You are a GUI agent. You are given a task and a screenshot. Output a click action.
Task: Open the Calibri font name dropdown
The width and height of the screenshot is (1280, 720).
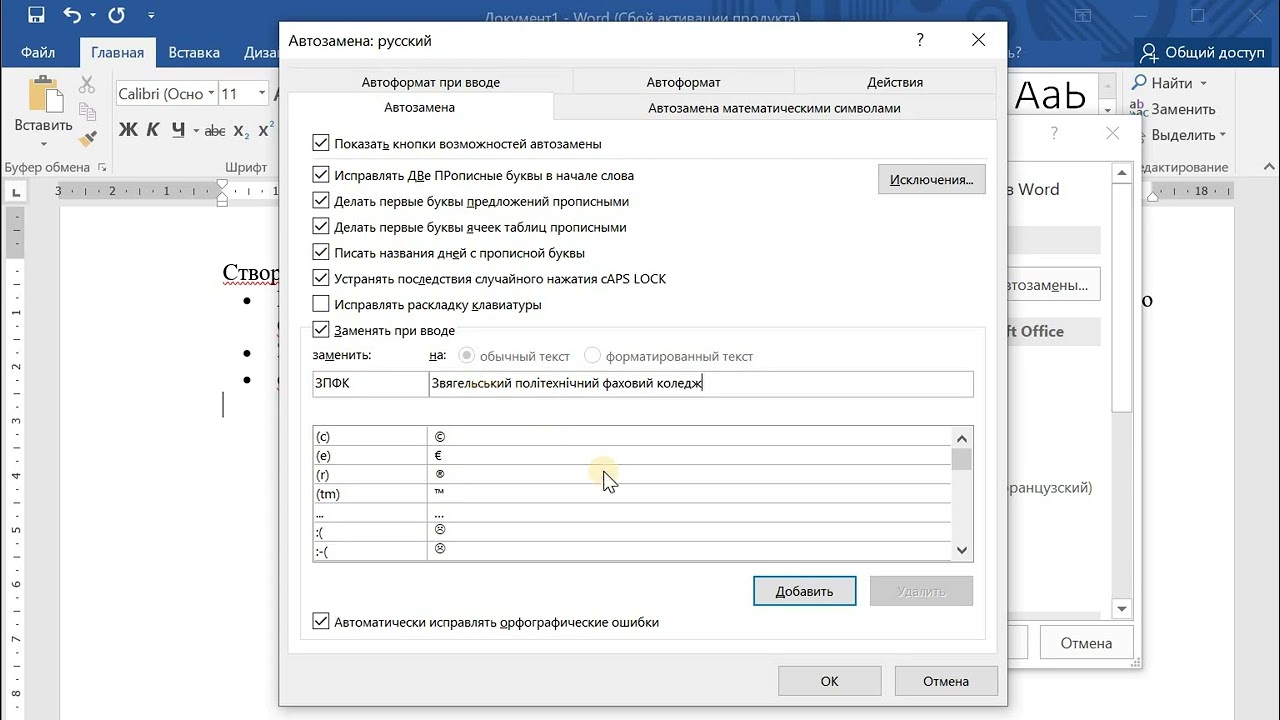[210, 94]
